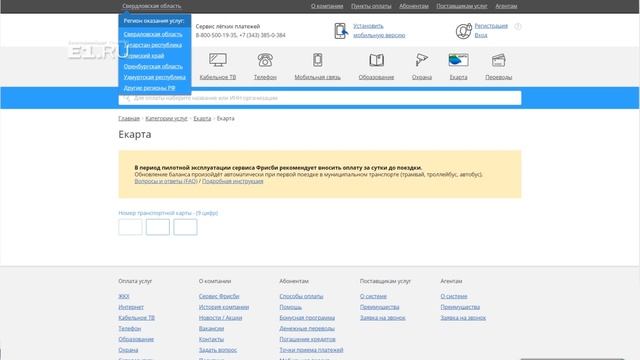Image resolution: width=640 pixels, height=360 pixels.
Task: Open the История компании footer link
Action: pos(224,307)
